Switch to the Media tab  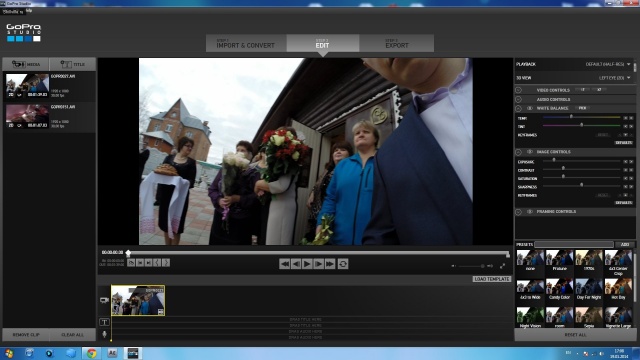(x=26, y=64)
